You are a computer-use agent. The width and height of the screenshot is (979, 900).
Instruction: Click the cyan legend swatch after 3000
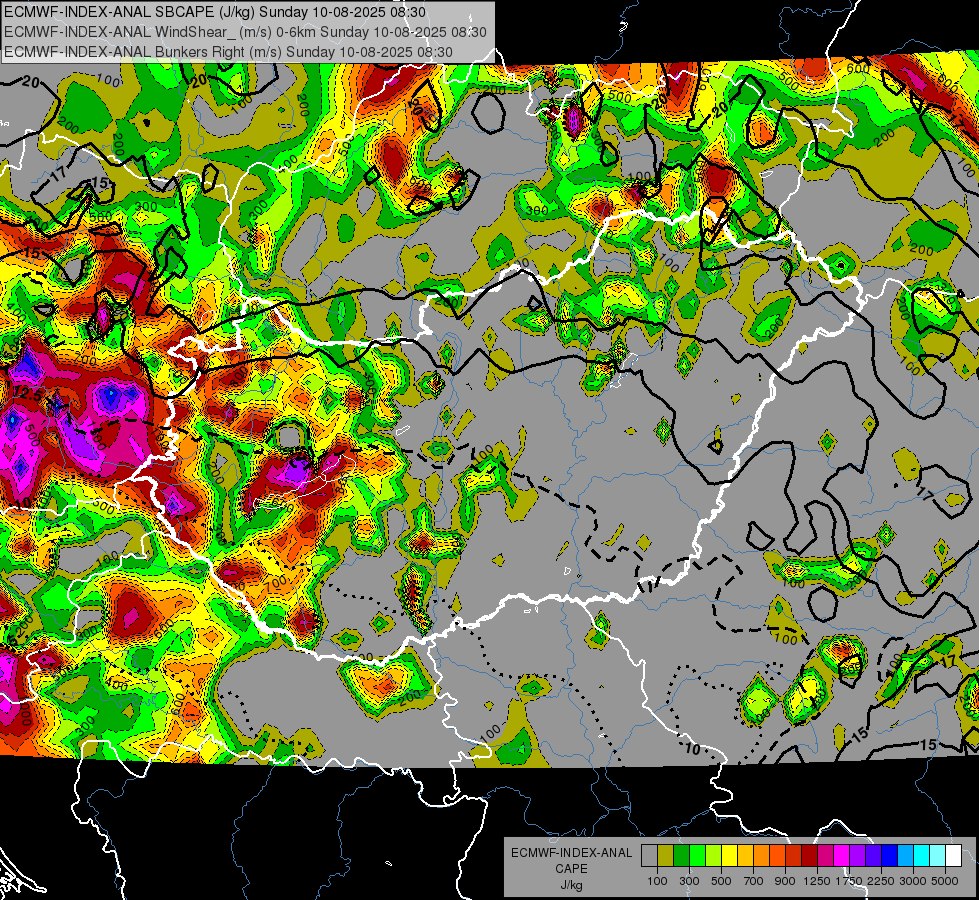pos(922,856)
